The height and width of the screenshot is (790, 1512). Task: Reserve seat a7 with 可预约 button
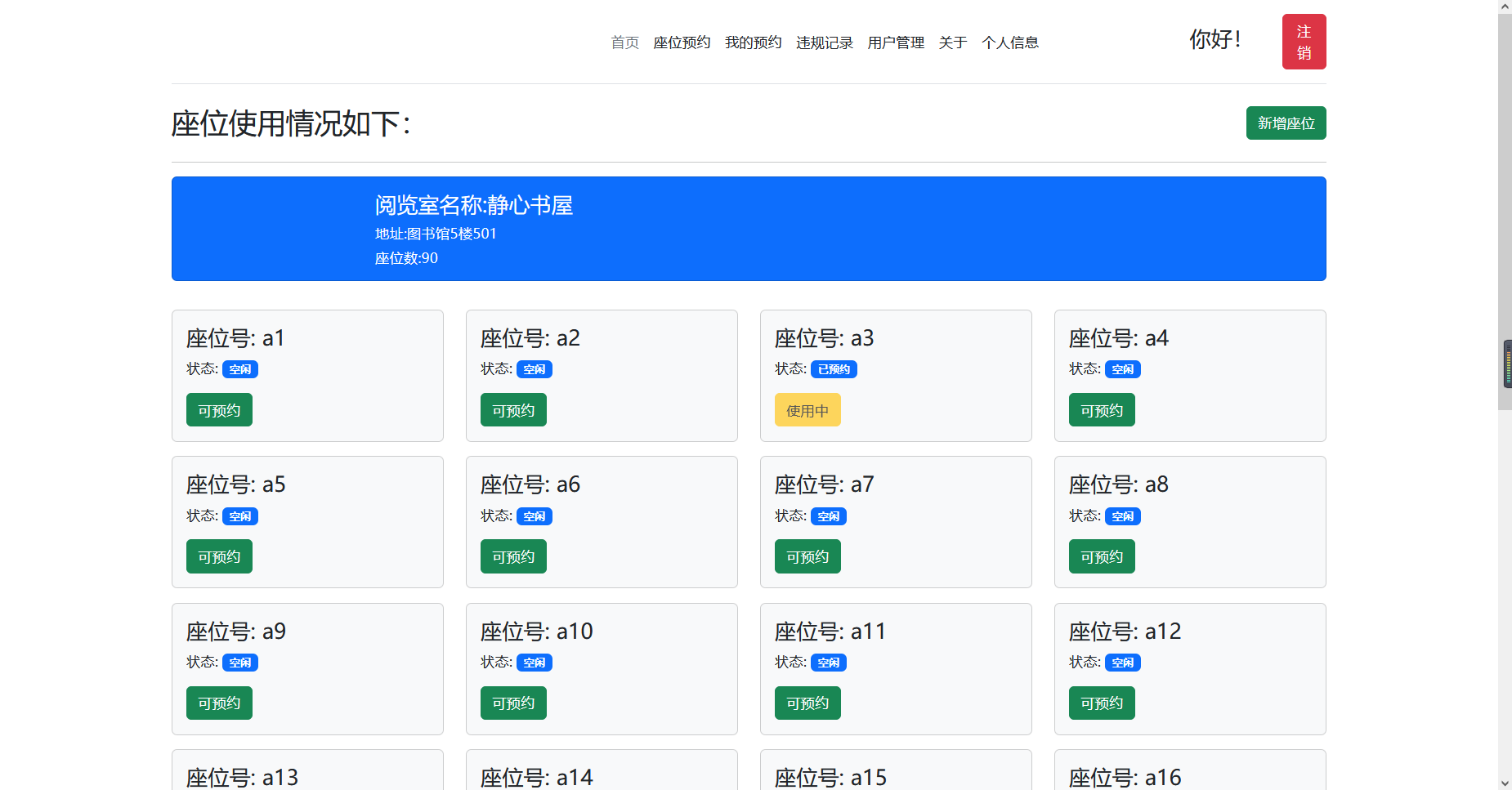pyautogui.click(x=807, y=556)
